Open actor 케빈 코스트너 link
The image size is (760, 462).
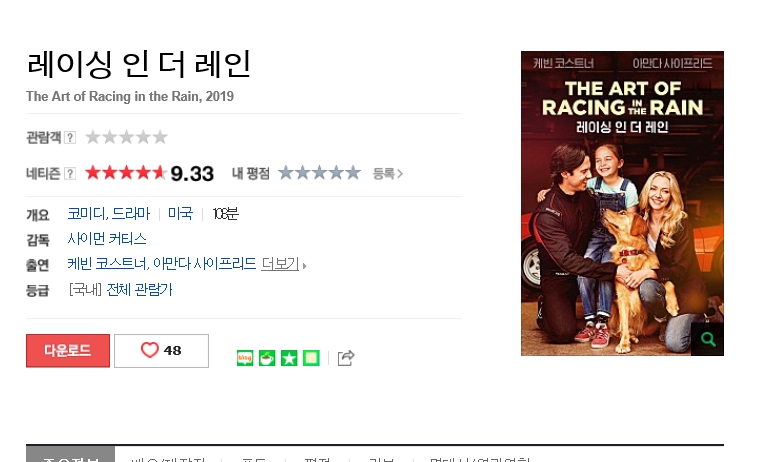[107, 264]
